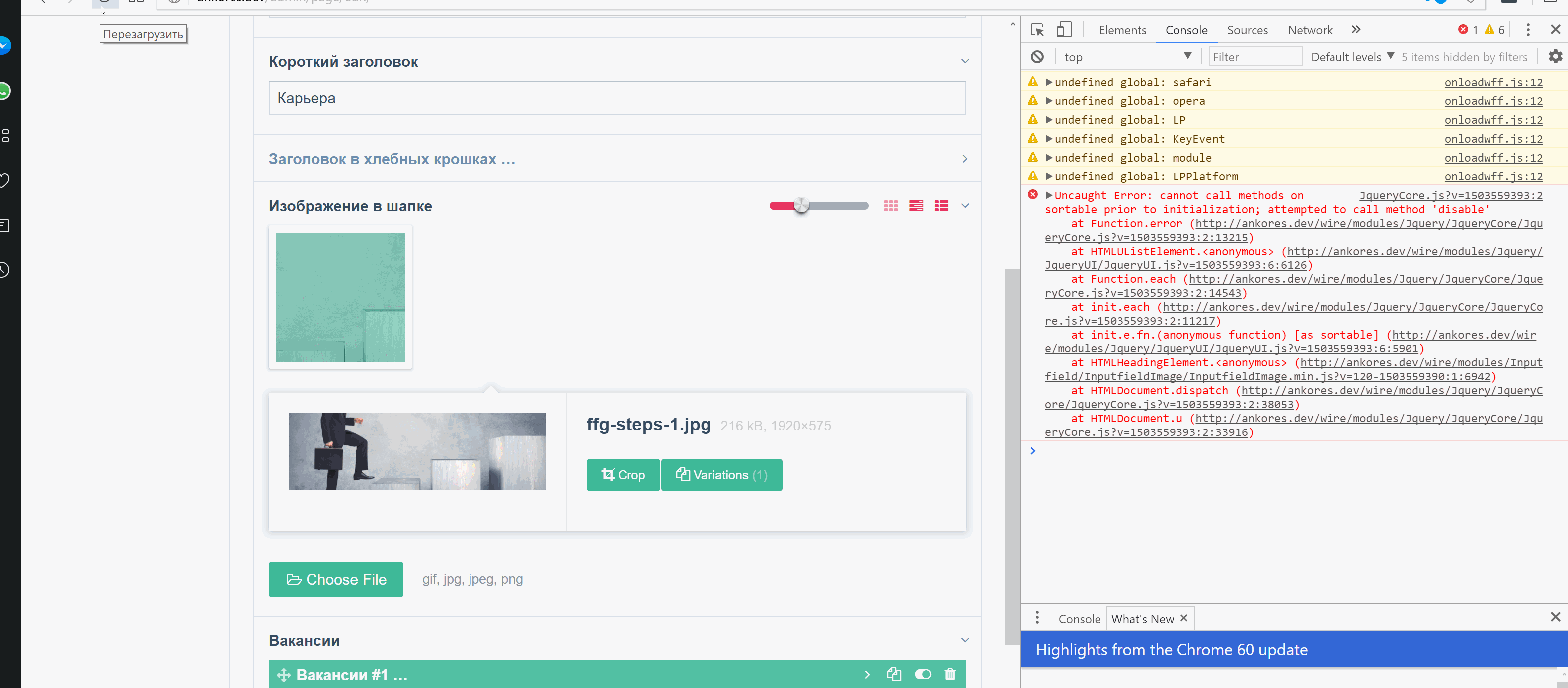1568x688 pixels.
Task: Select the compact list view icon
Action: pos(941,206)
